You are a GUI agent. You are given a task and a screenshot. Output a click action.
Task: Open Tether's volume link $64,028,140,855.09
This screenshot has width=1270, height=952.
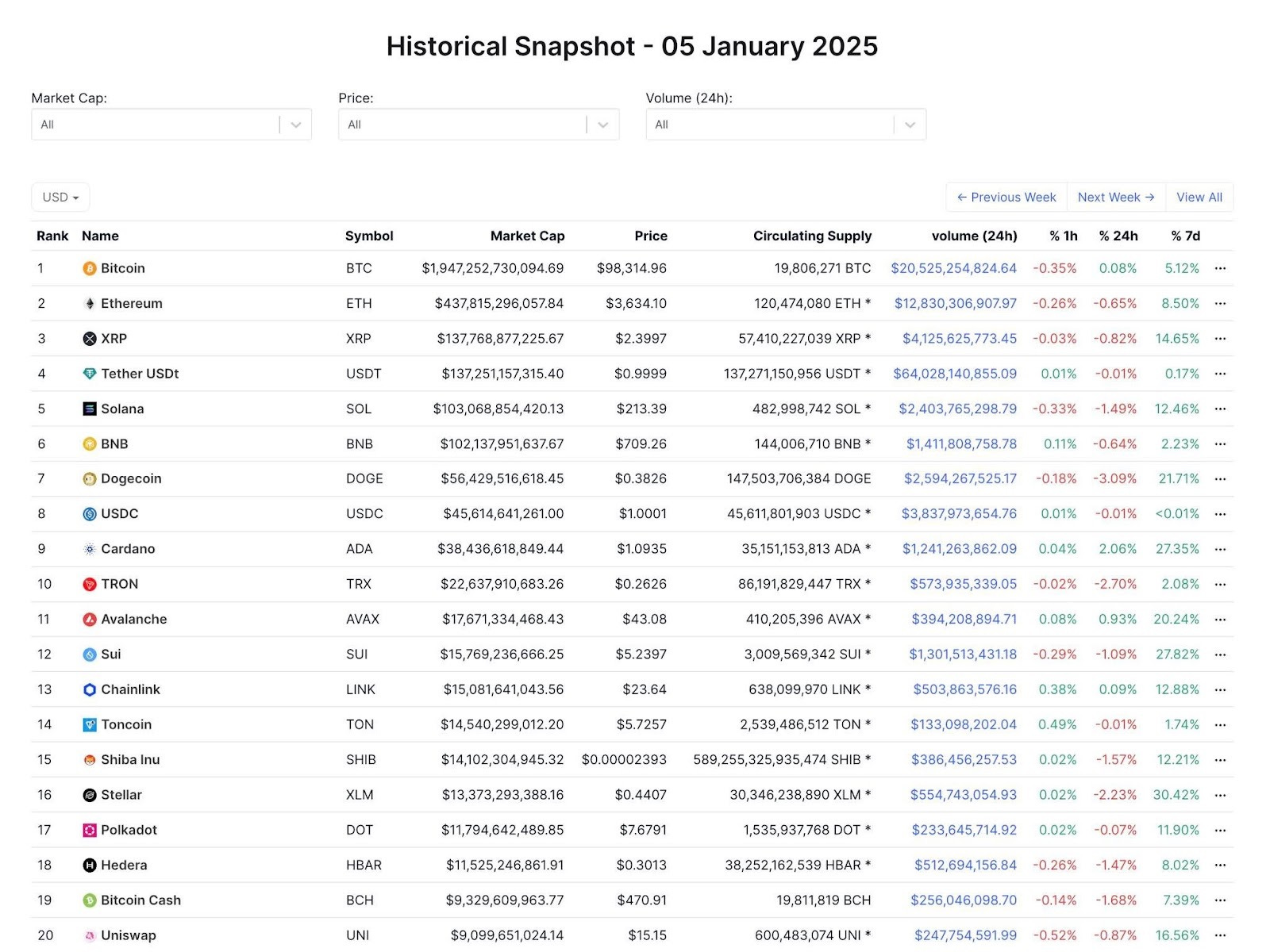pyautogui.click(x=955, y=374)
